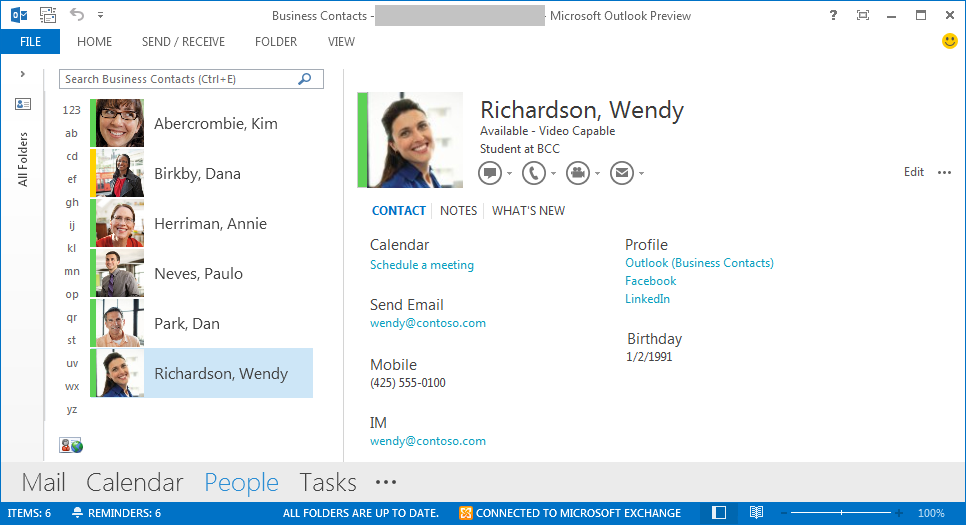Click the Schedule a meeting link
This screenshot has width=966, height=525.
421,265
